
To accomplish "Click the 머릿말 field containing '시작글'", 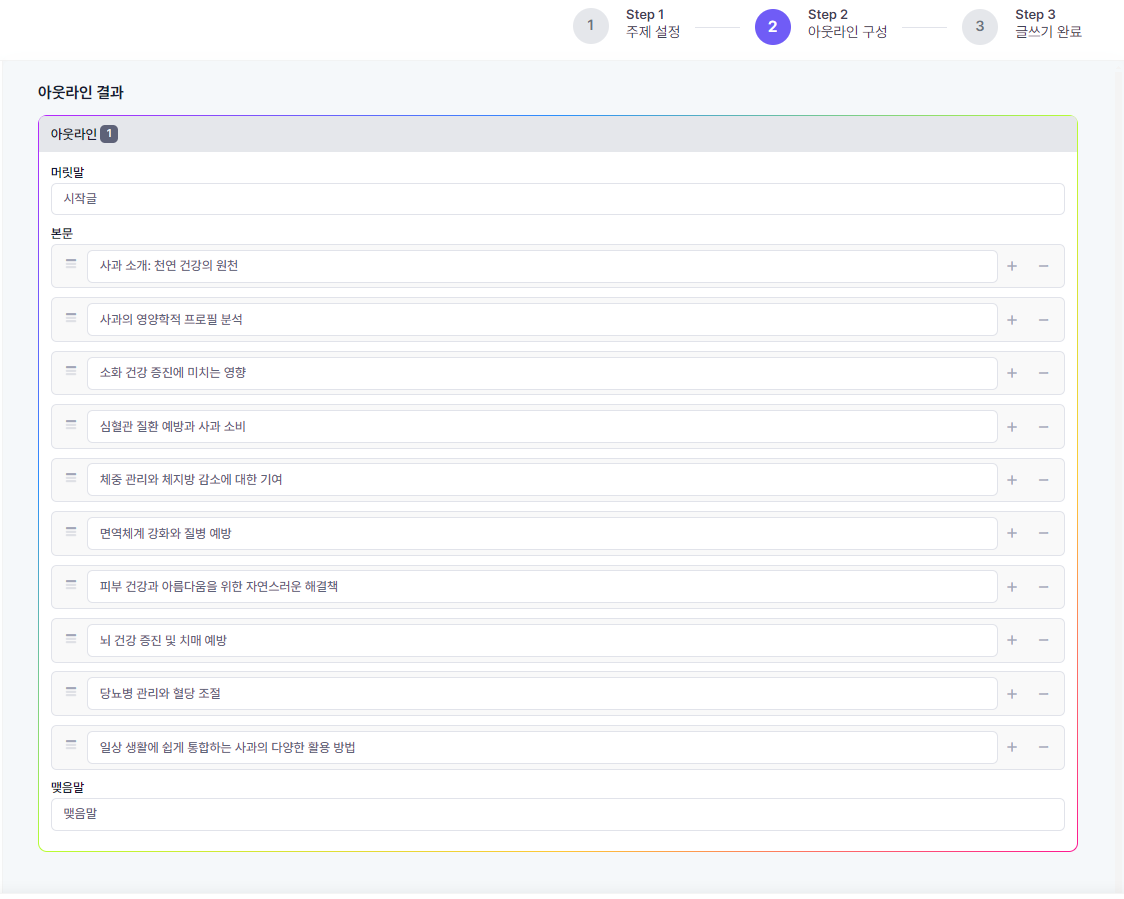I will [558, 199].
